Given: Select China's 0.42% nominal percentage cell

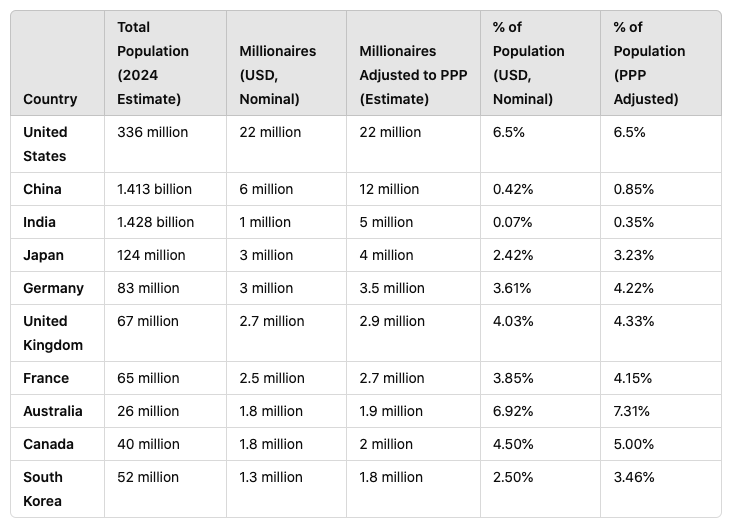Looking at the screenshot, I should [514, 189].
